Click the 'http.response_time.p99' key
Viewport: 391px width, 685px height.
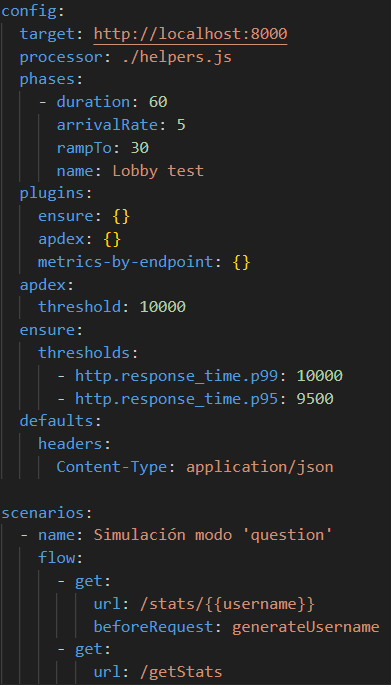click(x=177, y=376)
